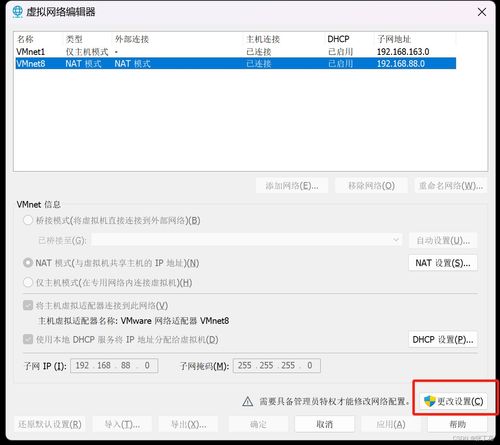Click the 确定 button

(x=258, y=424)
